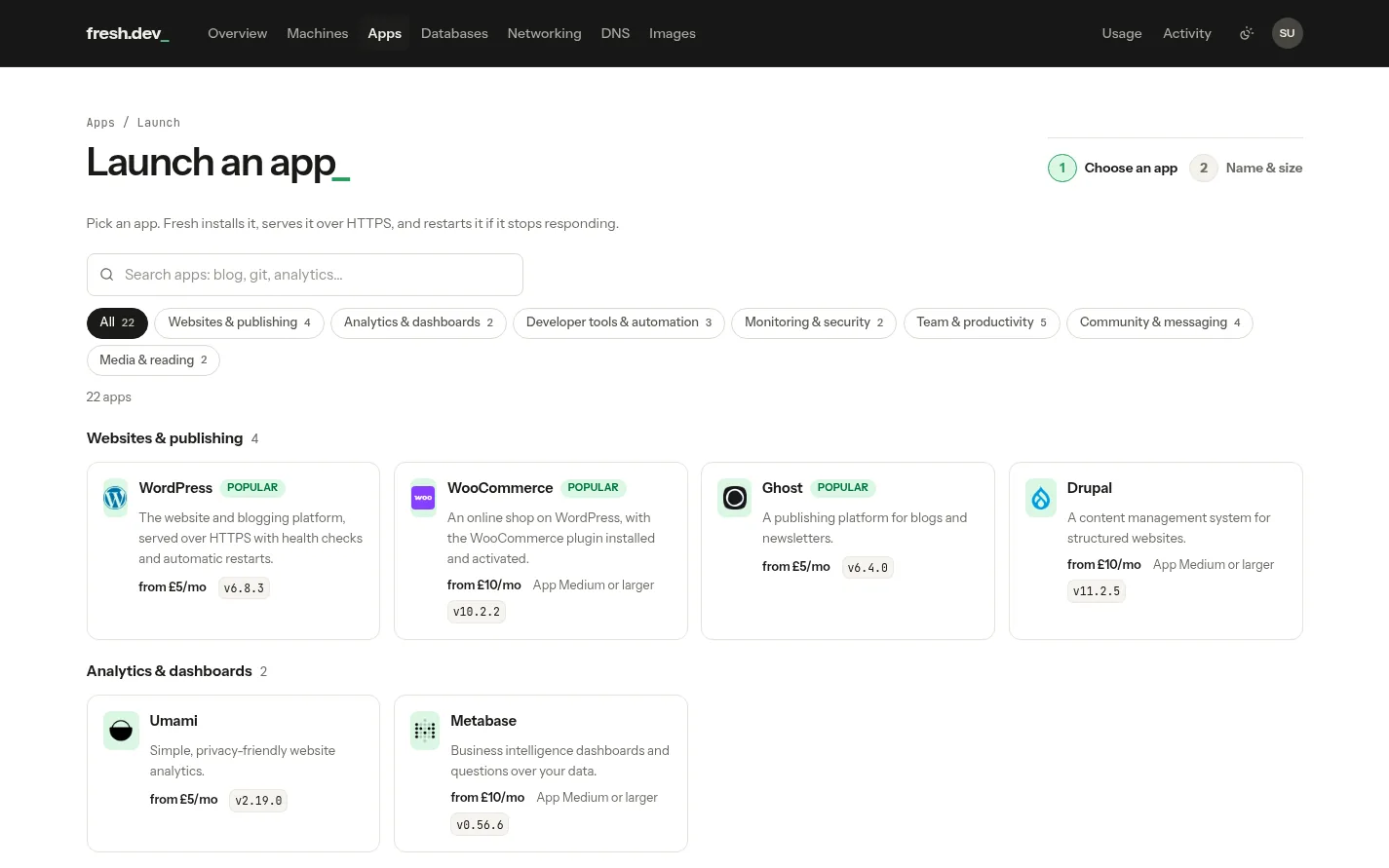Filter by Analytics & dashboards chip
This screenshot has height=868, width=1389.
coord(418,322)
